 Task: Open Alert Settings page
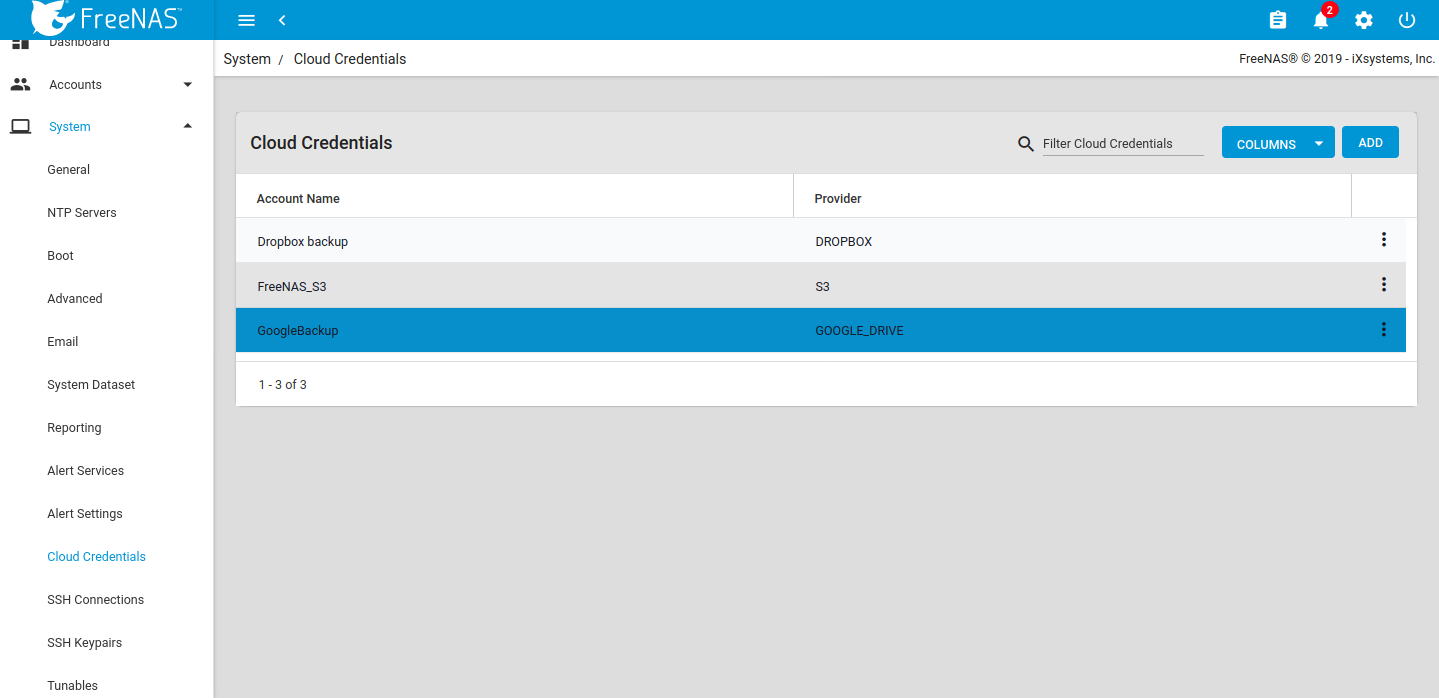coord(85,514)
